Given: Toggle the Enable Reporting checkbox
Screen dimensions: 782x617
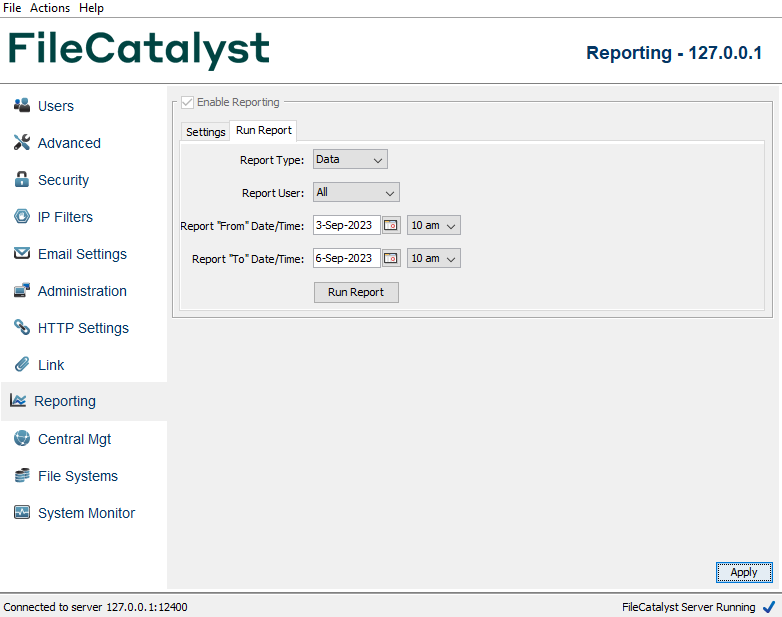Looking at the screenshot, I should point(188,102).
